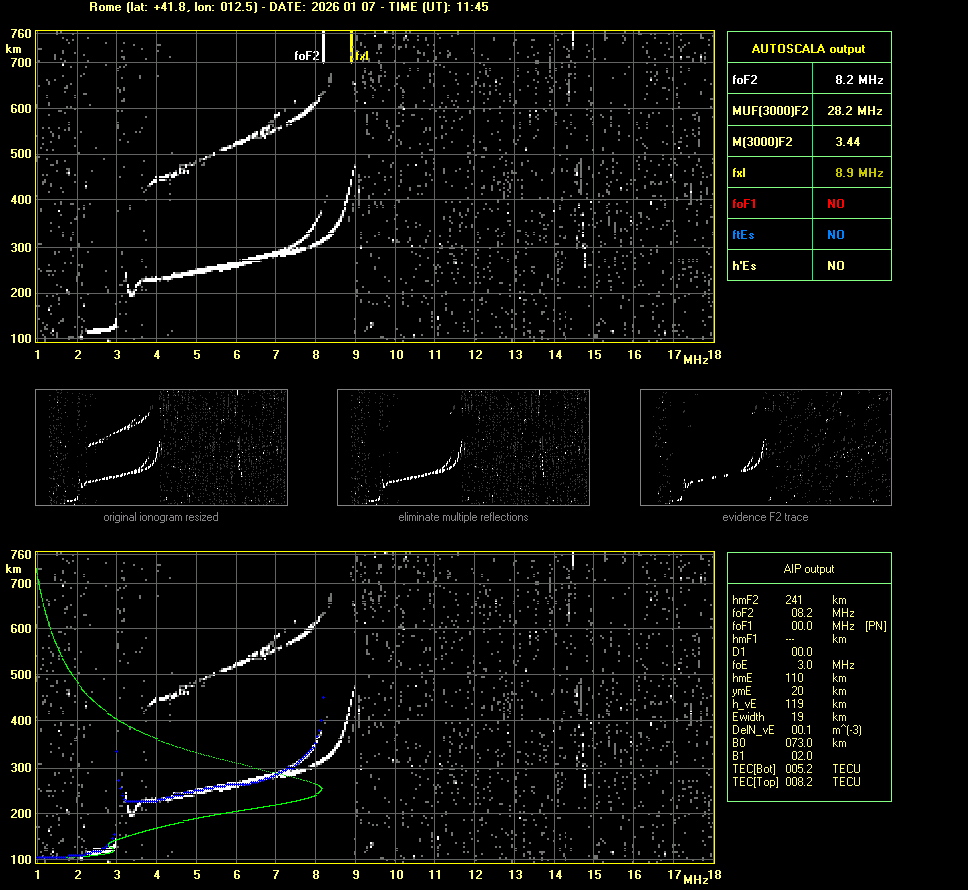Click the AIP output panel header
Screen dimensions: 968x890
click(808, 569)
